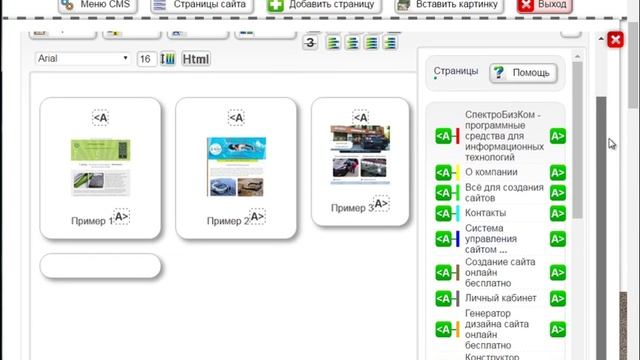Close the editor with the red X
Viewport: 640px width, 360px height.
[x=615, y=40]
